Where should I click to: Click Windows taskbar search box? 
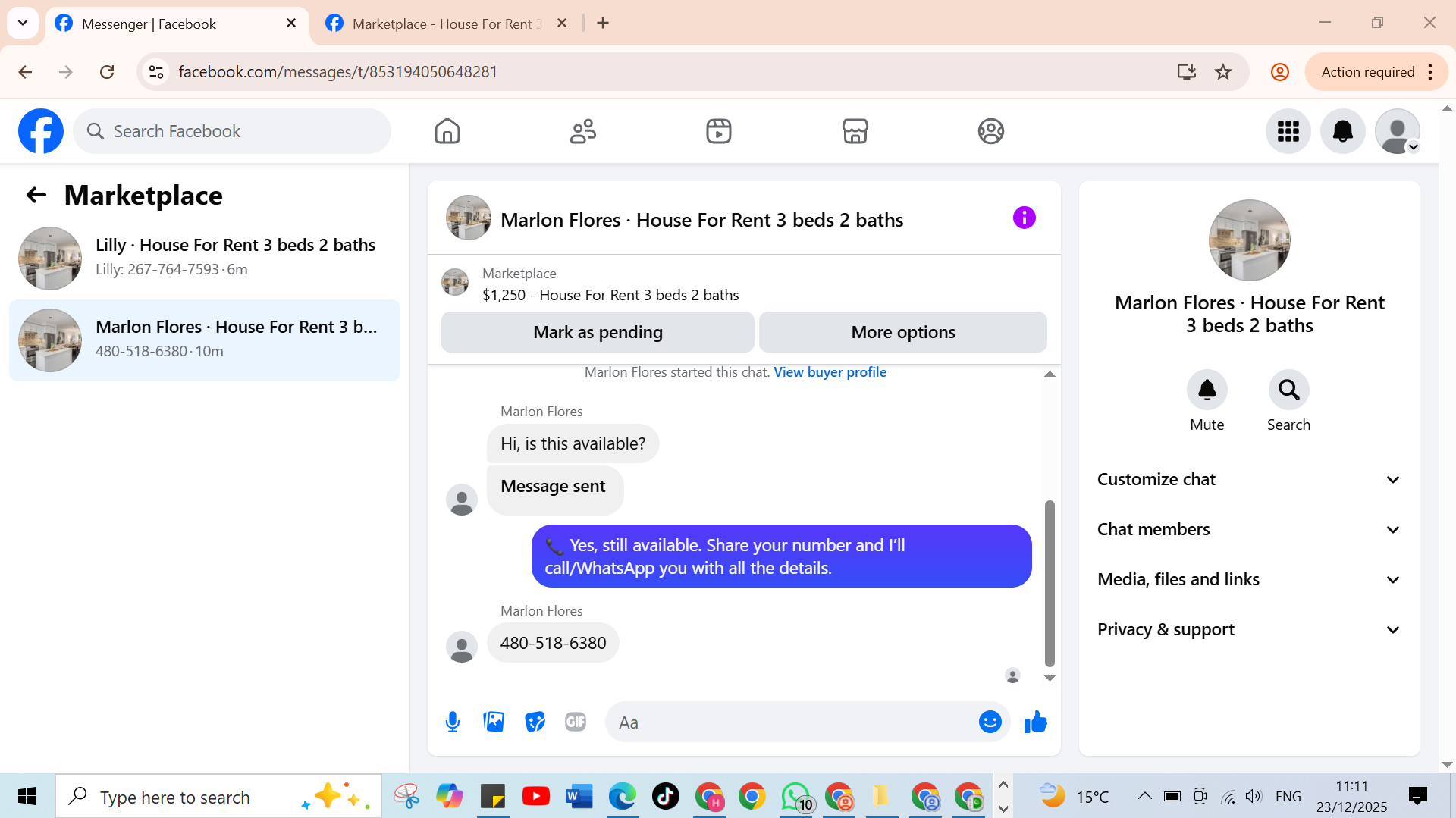pyautogui.click(x=218, y=797)
